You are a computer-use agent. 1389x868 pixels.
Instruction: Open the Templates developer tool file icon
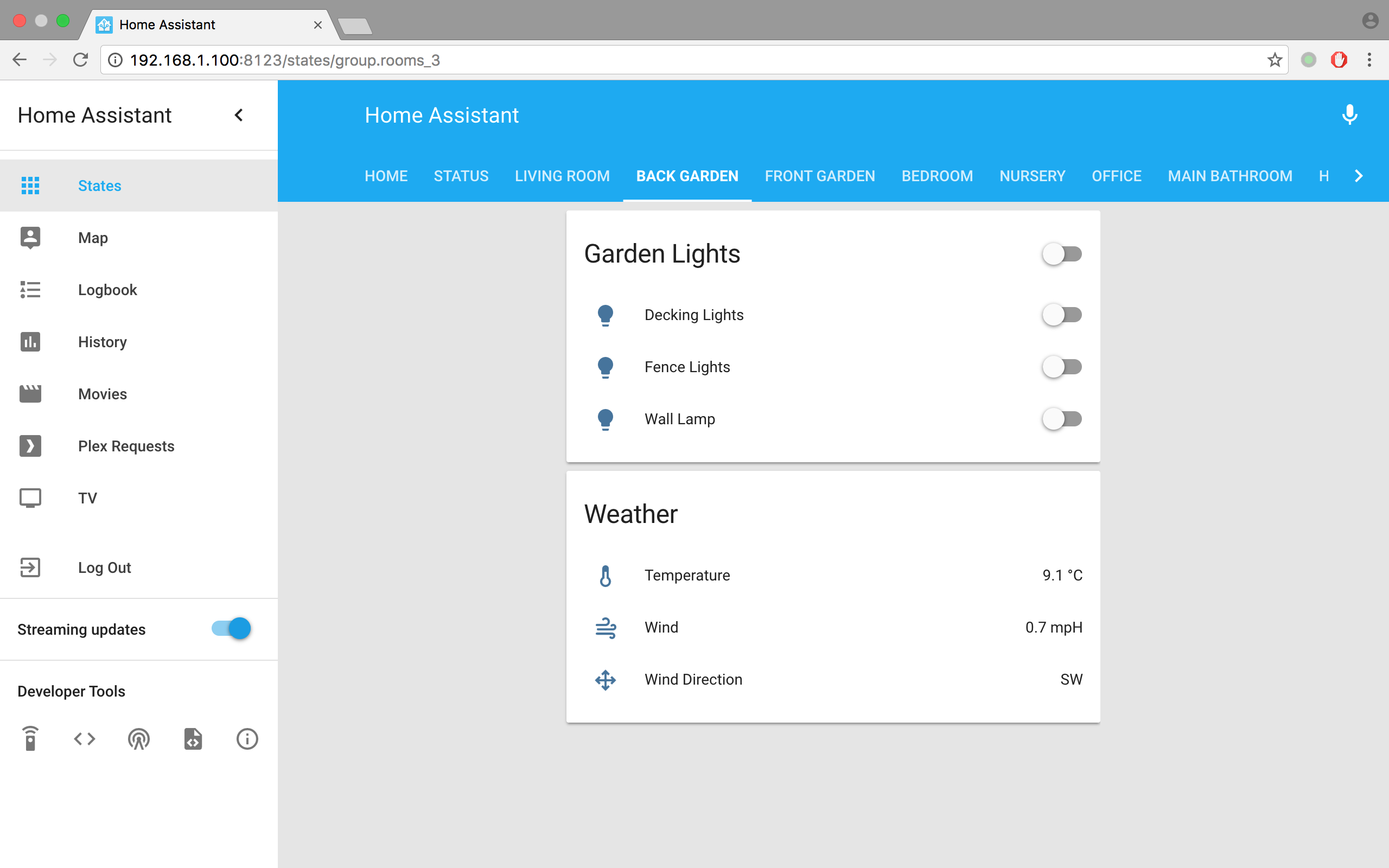click(x=193, y=738)
